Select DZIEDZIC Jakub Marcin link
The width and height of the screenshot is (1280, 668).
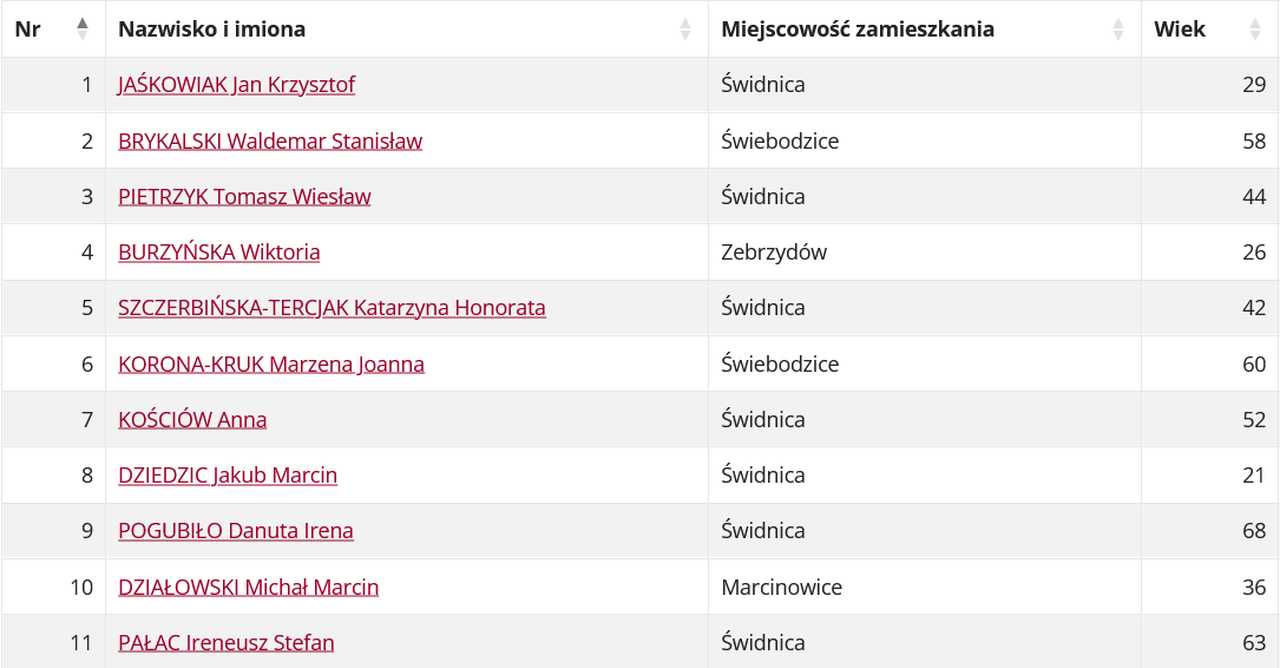coord(227,475)
